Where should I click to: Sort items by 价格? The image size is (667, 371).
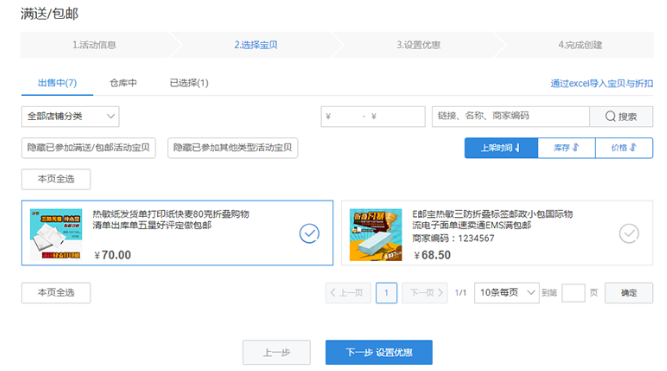(x=624, y=148)
